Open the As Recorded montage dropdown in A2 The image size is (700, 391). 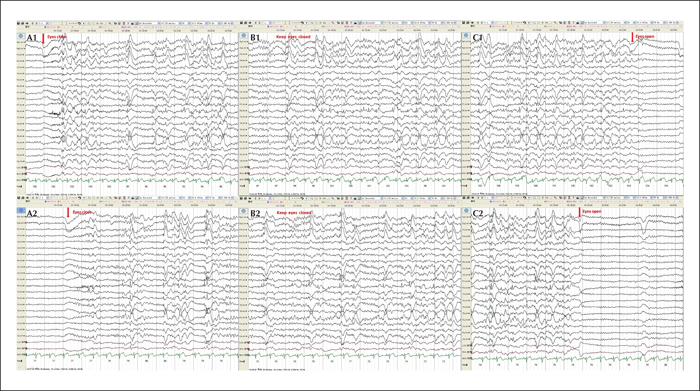(x=150, y=197)
